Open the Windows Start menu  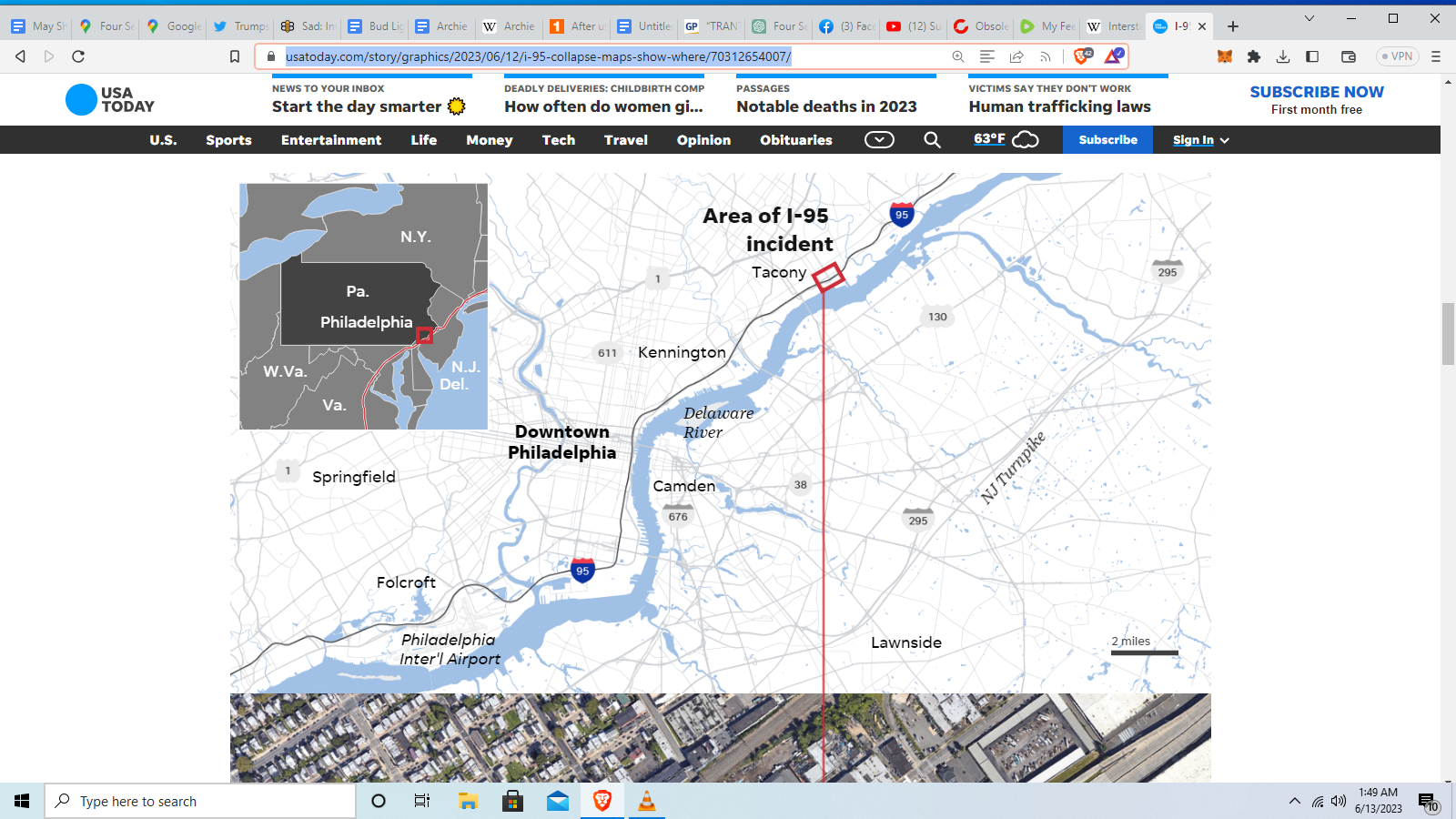point(22,801)
